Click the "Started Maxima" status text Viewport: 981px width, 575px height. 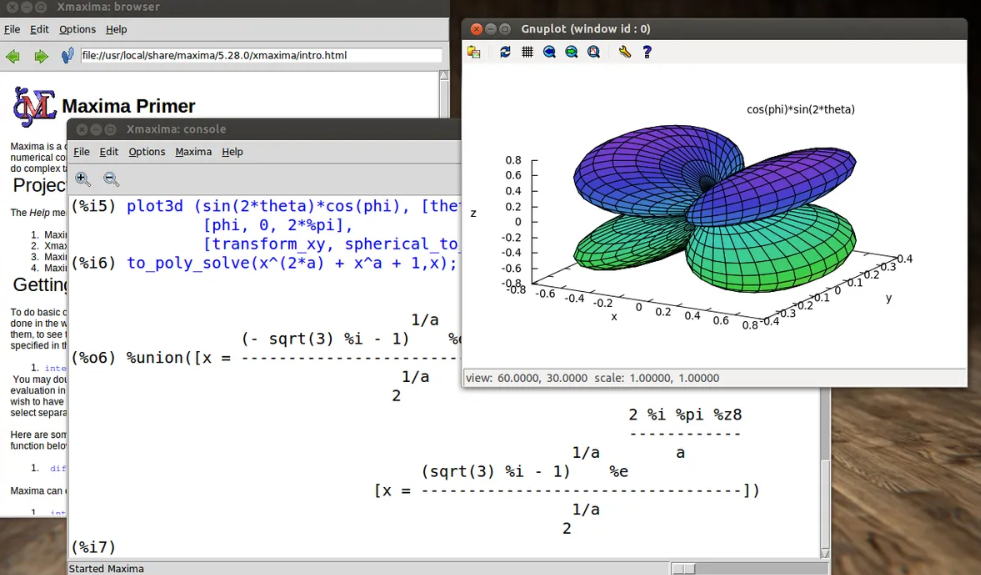click(106, 569)
